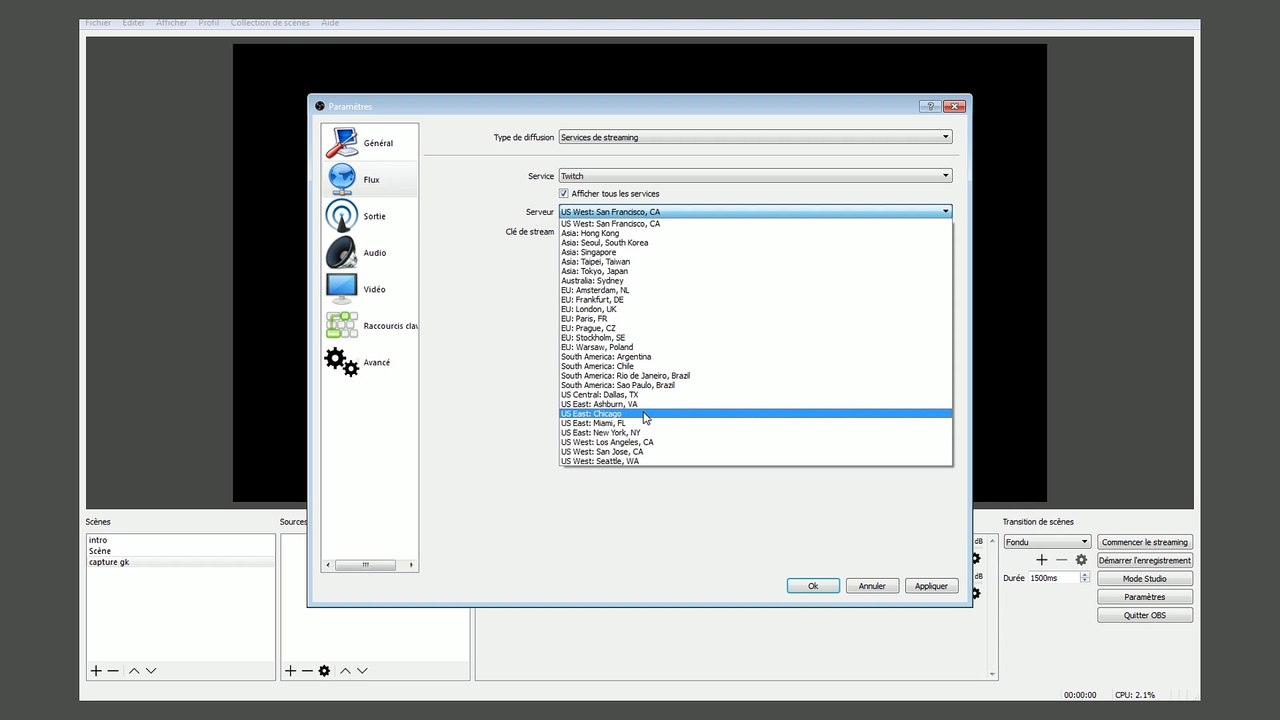Add a new source with the plus icon

[x=290, y=671]
